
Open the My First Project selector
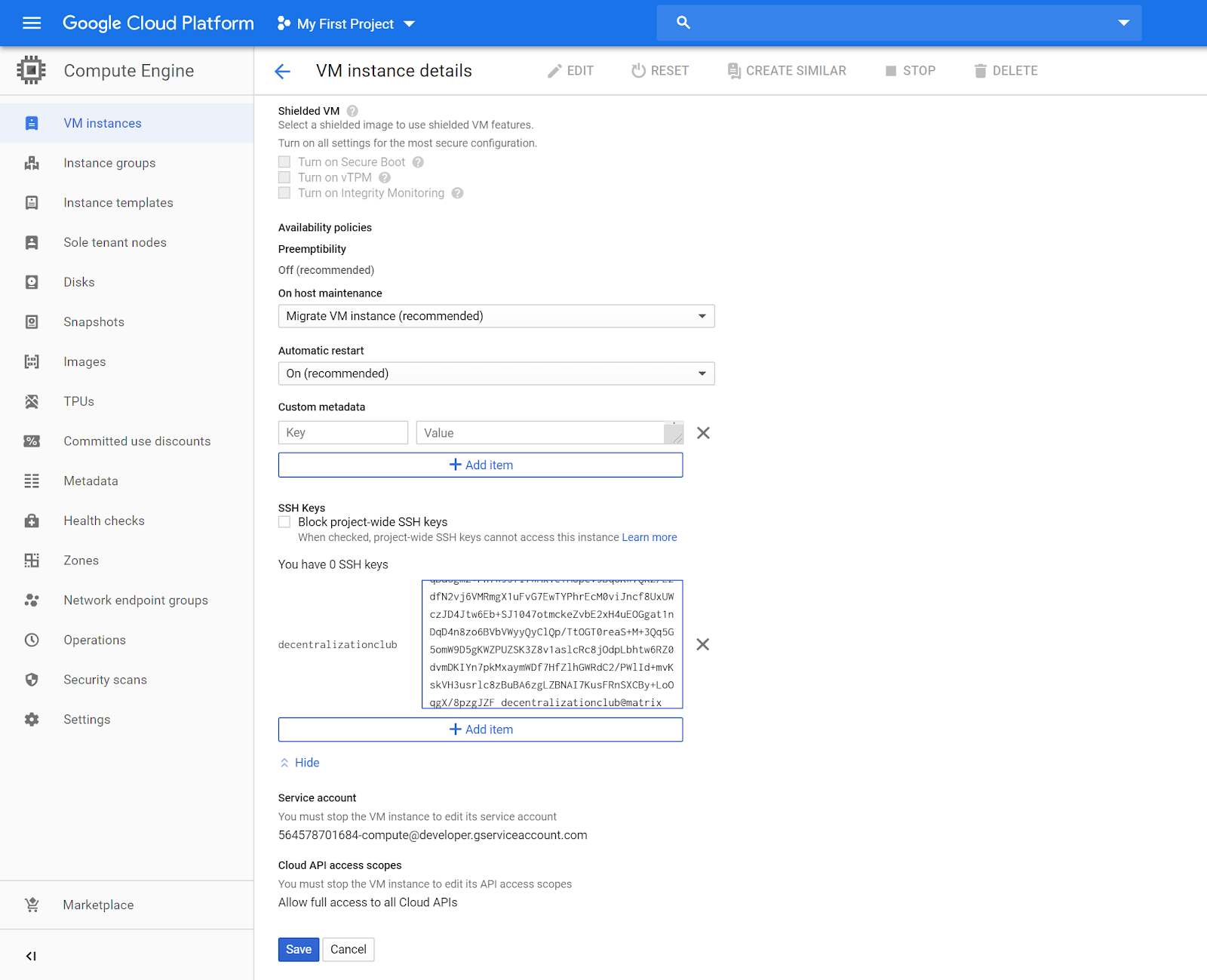[346, 24]
